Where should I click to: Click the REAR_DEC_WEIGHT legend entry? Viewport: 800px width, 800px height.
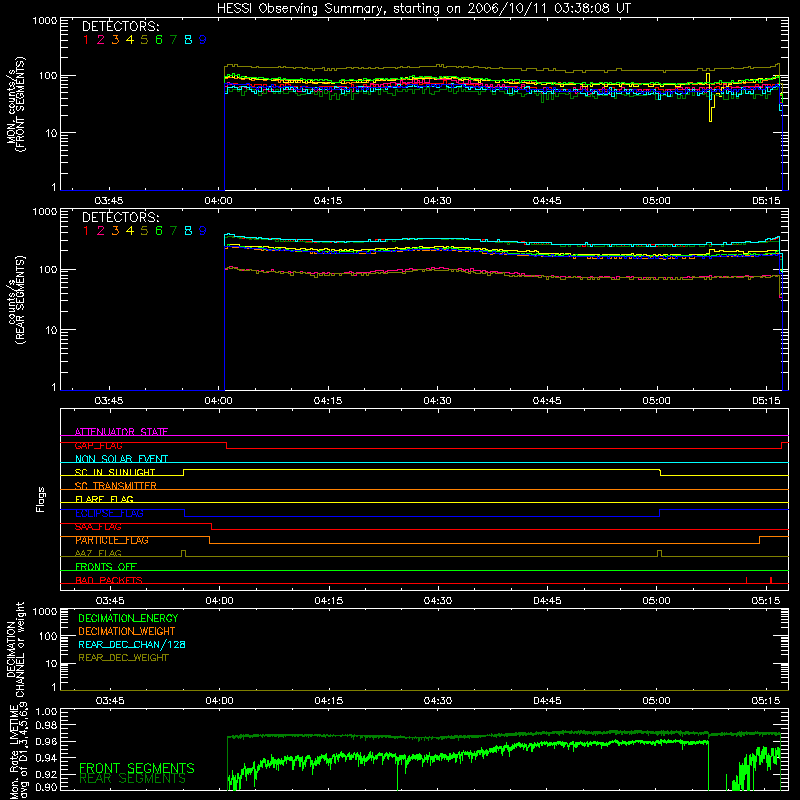(x=123, y=658)
